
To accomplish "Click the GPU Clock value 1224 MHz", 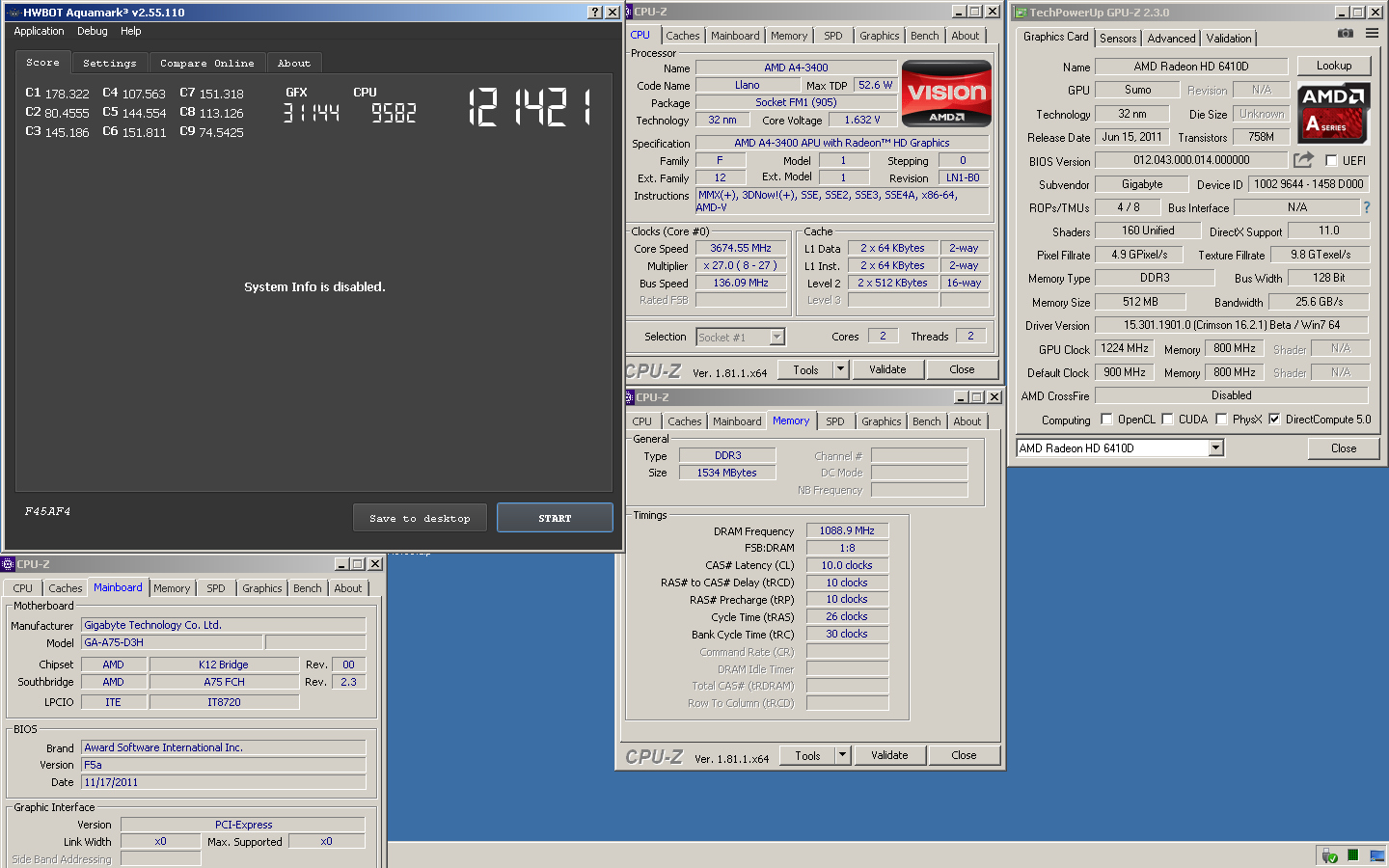I will coord(1125,348).
